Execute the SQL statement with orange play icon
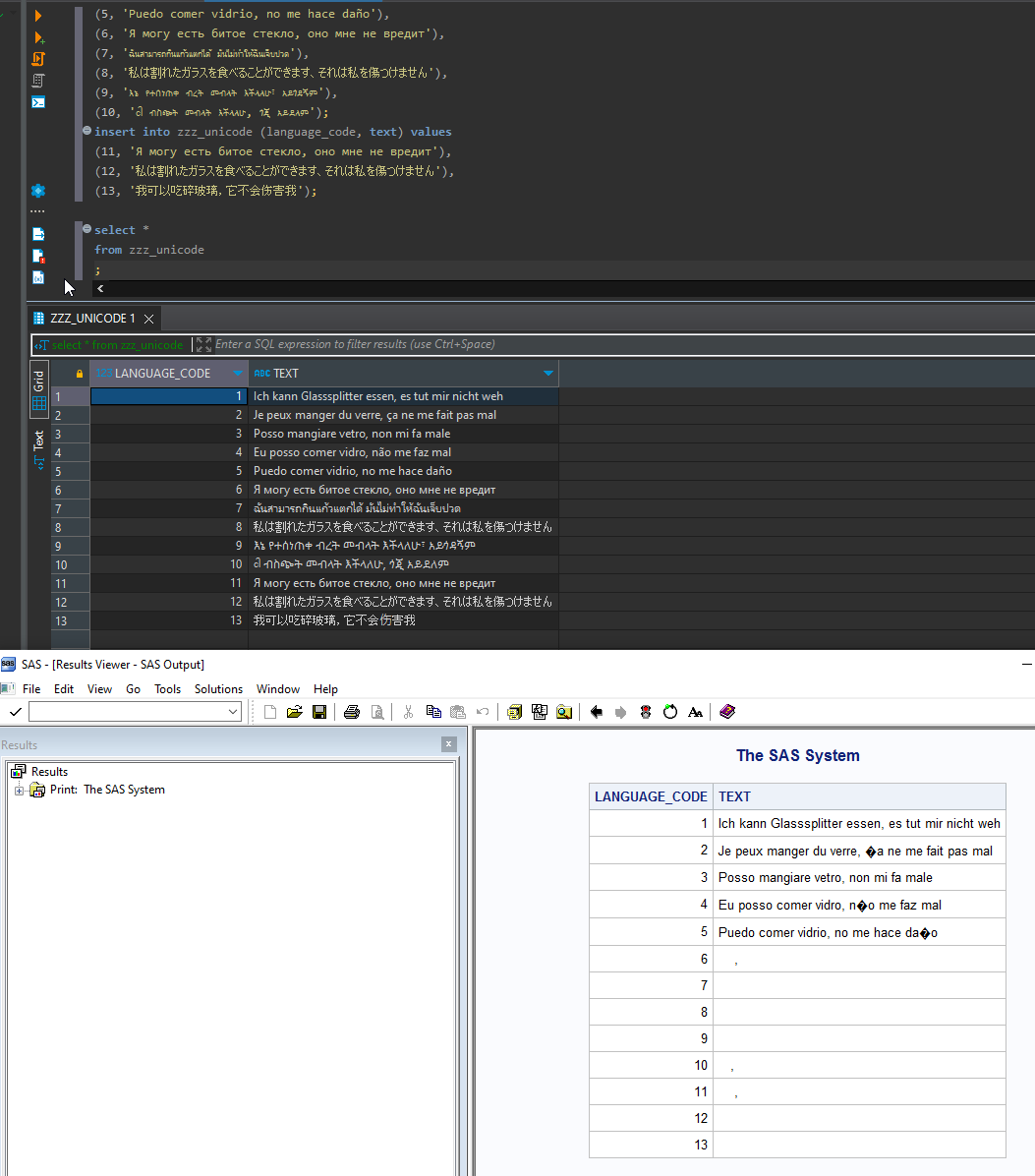Screen dimensions: 1035x1176 (38, 15)
